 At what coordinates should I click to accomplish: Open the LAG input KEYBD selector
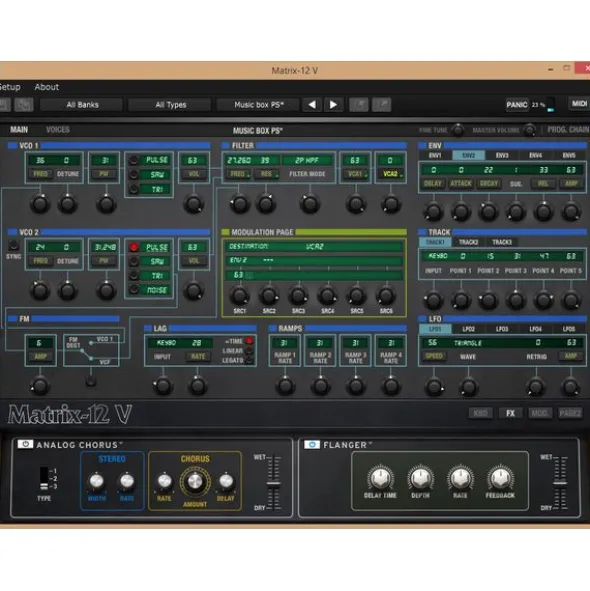[x=166, y=343]
